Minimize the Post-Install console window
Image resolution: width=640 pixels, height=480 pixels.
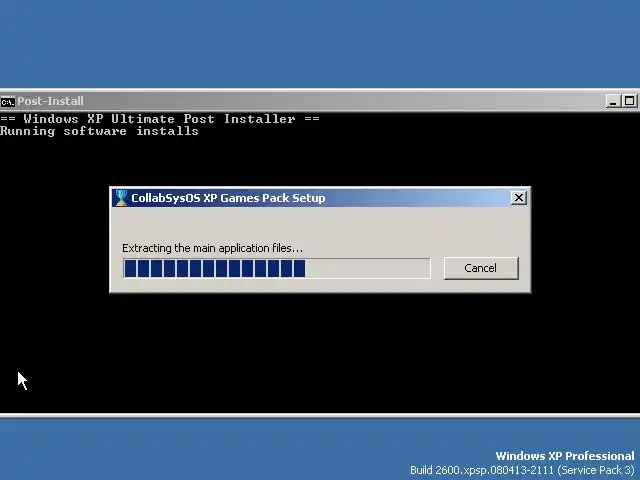click(613, 101)
